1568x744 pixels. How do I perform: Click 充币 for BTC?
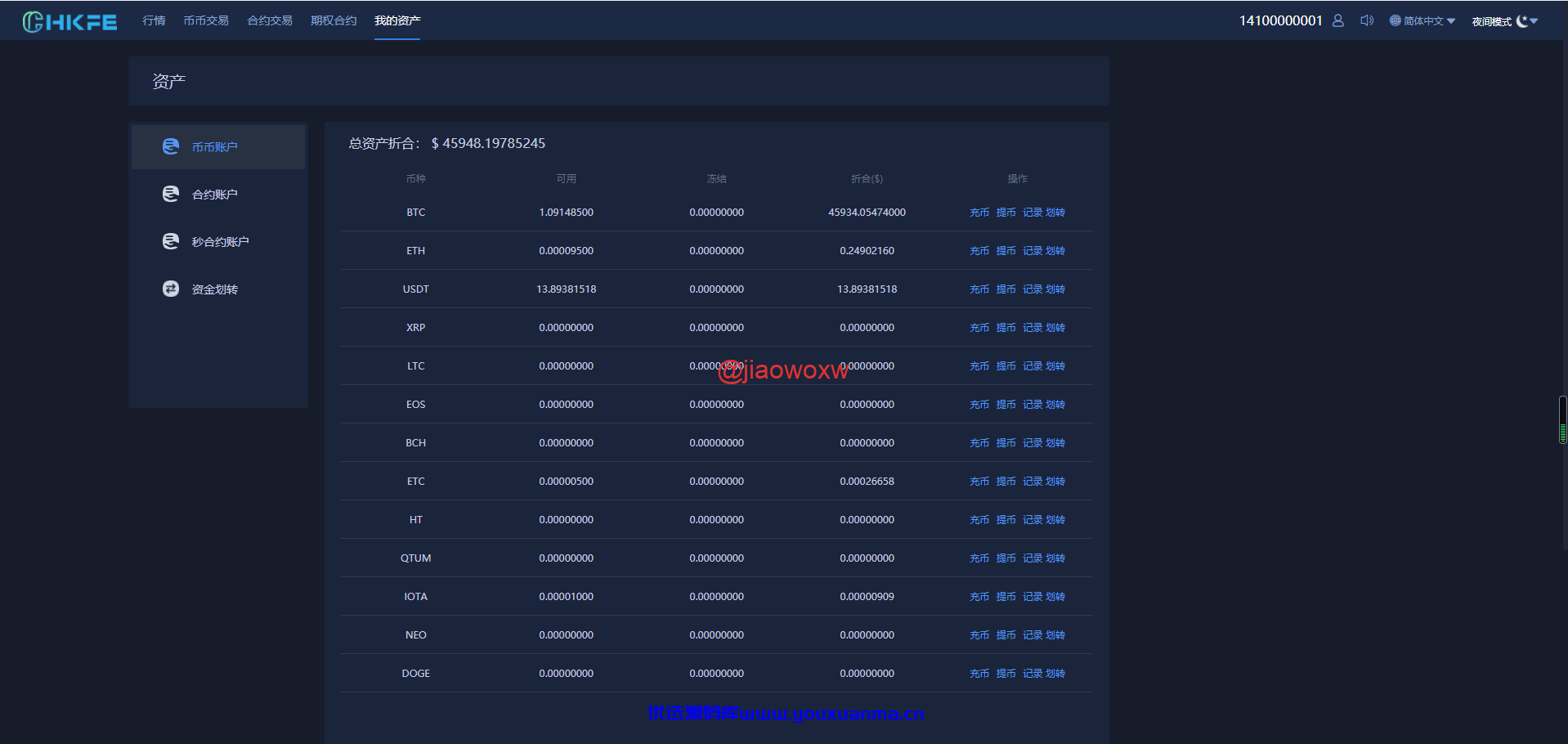979,213
